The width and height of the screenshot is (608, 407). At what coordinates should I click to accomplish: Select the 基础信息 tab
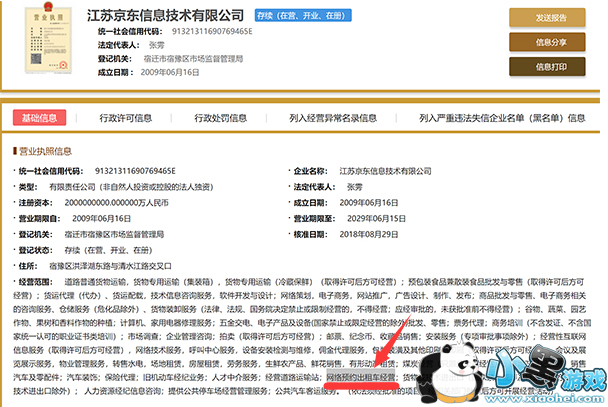pos(40,117)
